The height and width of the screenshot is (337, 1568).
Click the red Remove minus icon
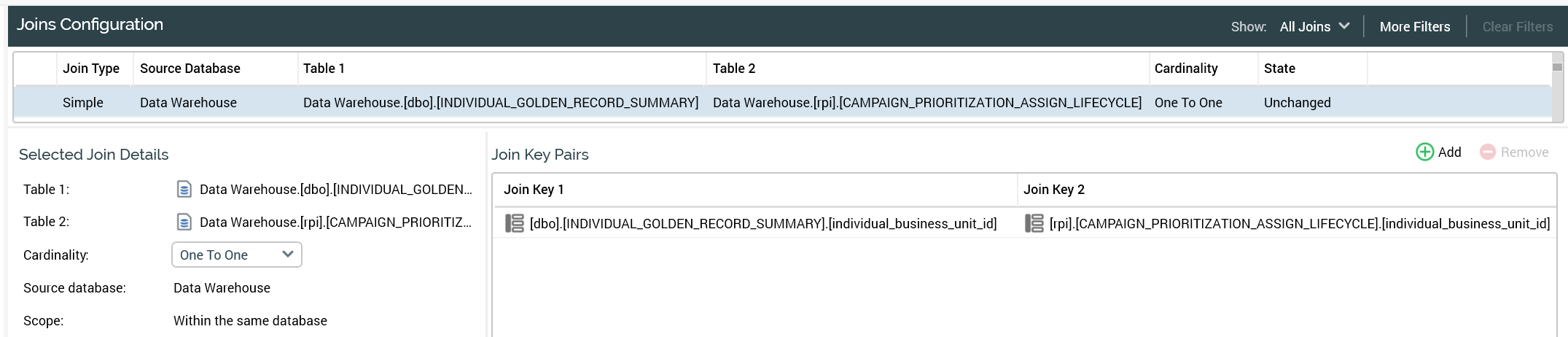coord(1488,152)
